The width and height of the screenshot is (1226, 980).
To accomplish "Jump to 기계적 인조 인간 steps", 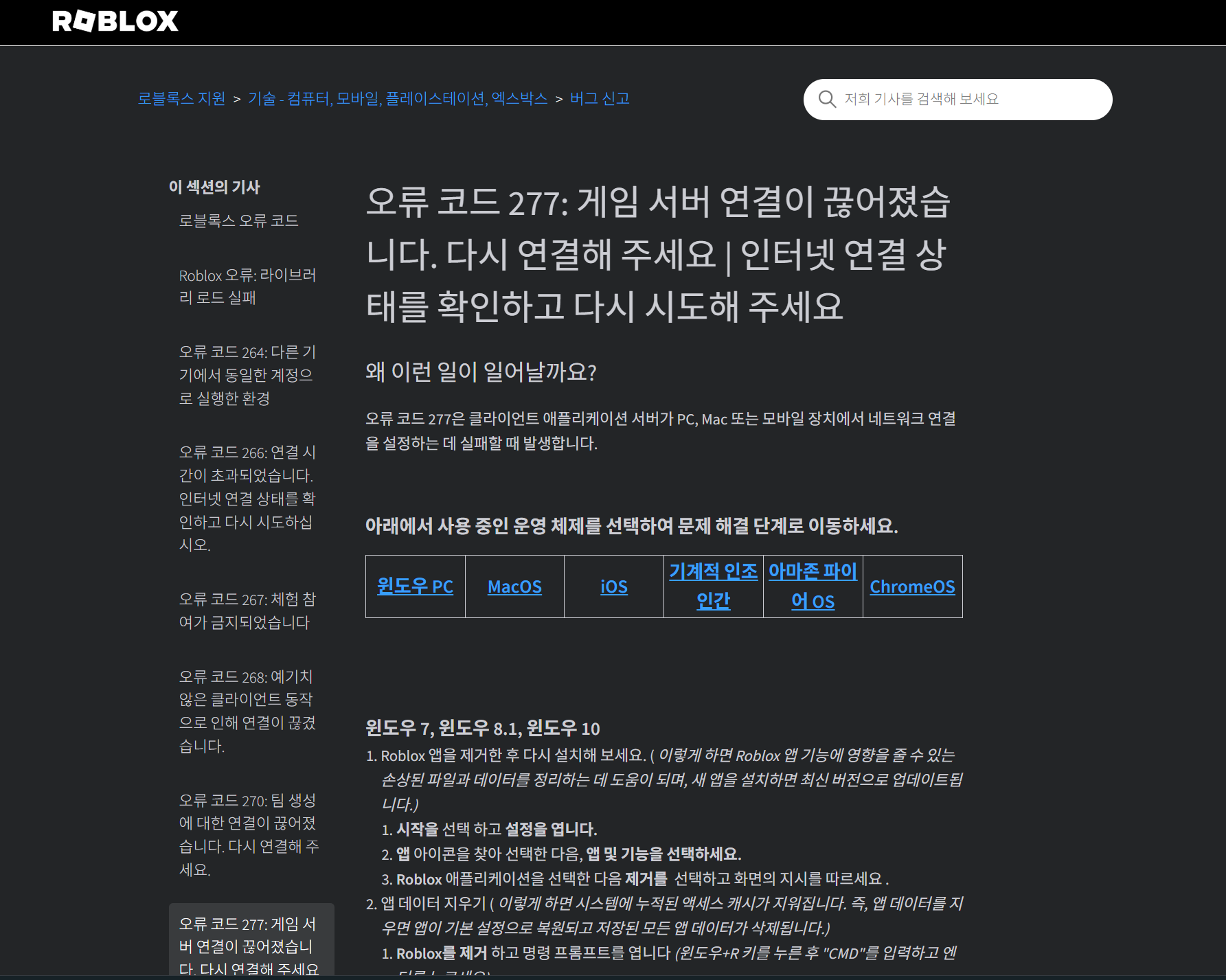I will point(713,586).
